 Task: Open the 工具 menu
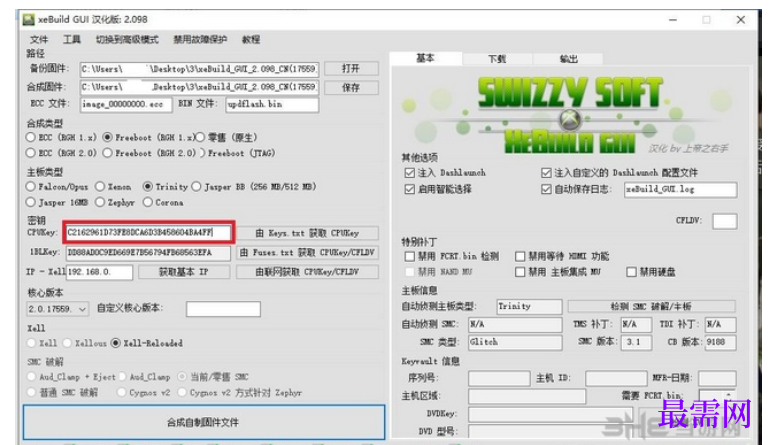(72, 39)
